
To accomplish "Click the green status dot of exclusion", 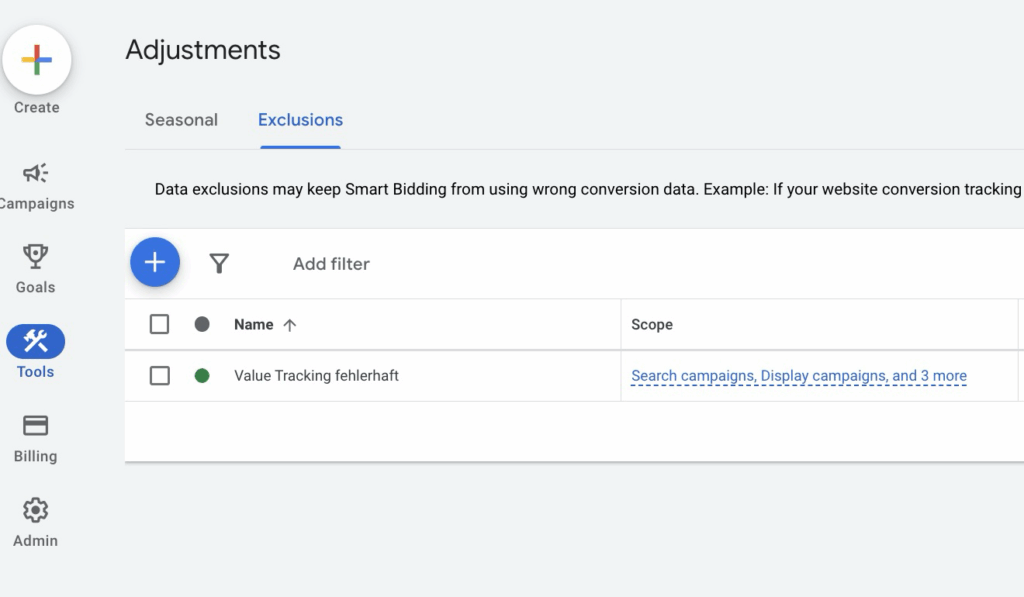I will click(x=202, y=376).
